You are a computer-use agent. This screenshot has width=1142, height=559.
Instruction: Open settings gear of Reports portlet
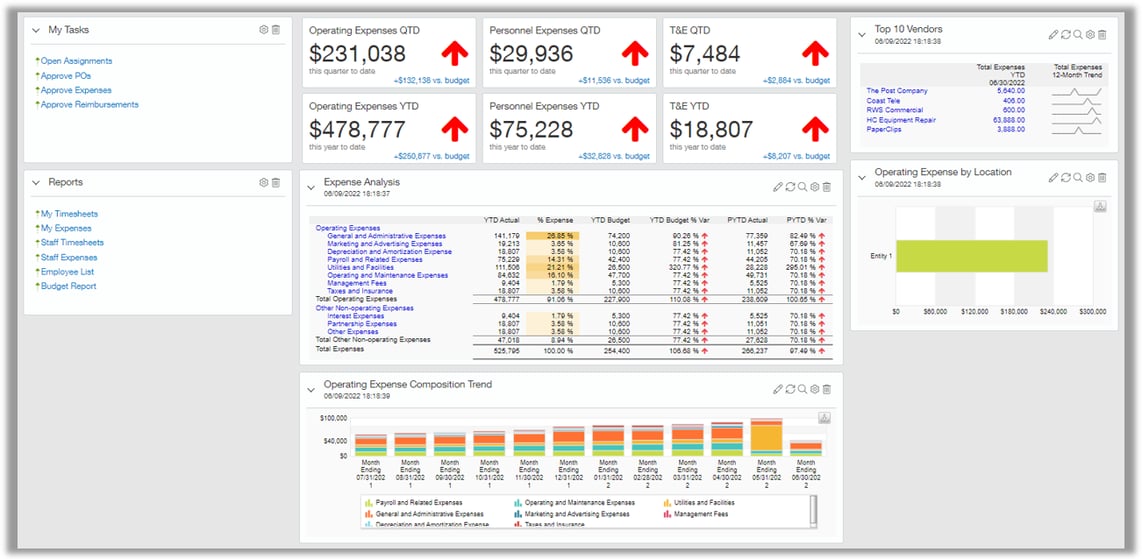[264, 183]
